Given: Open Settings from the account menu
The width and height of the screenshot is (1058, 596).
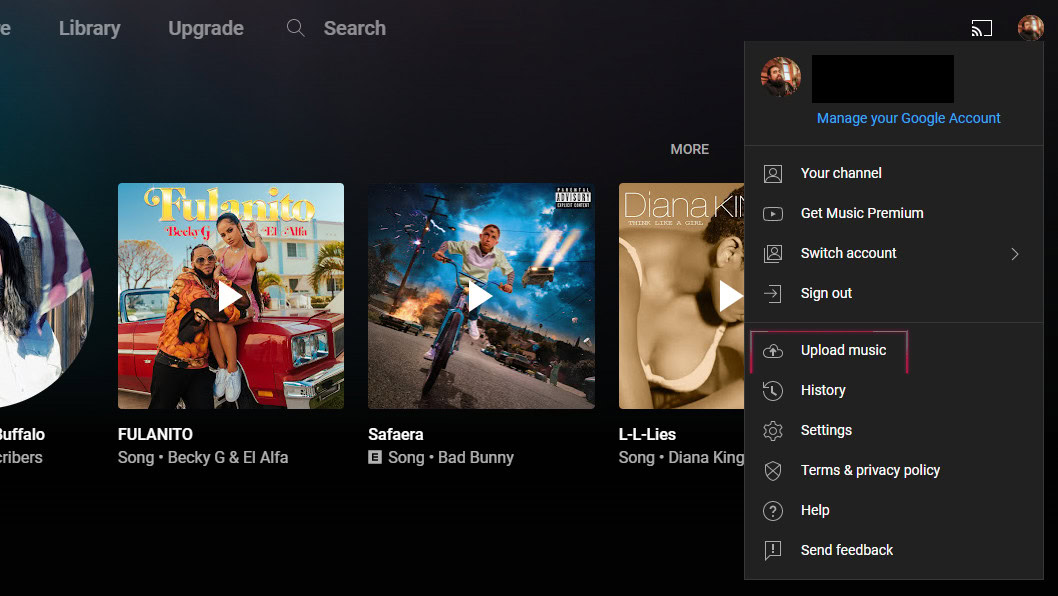Looking at the screenshot, I should click(894, 430).
